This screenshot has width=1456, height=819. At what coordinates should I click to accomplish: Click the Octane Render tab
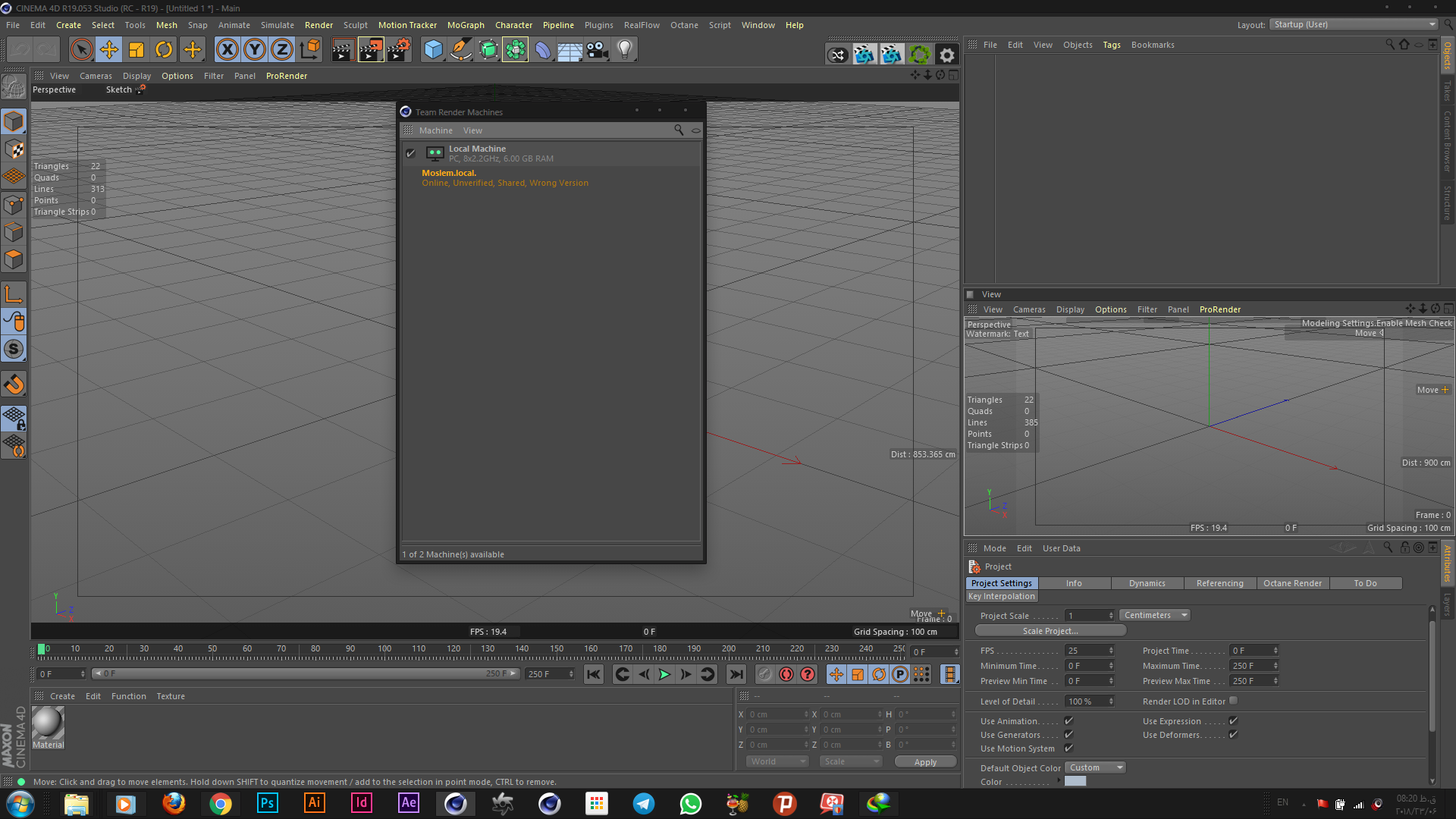pos(1292,583)
